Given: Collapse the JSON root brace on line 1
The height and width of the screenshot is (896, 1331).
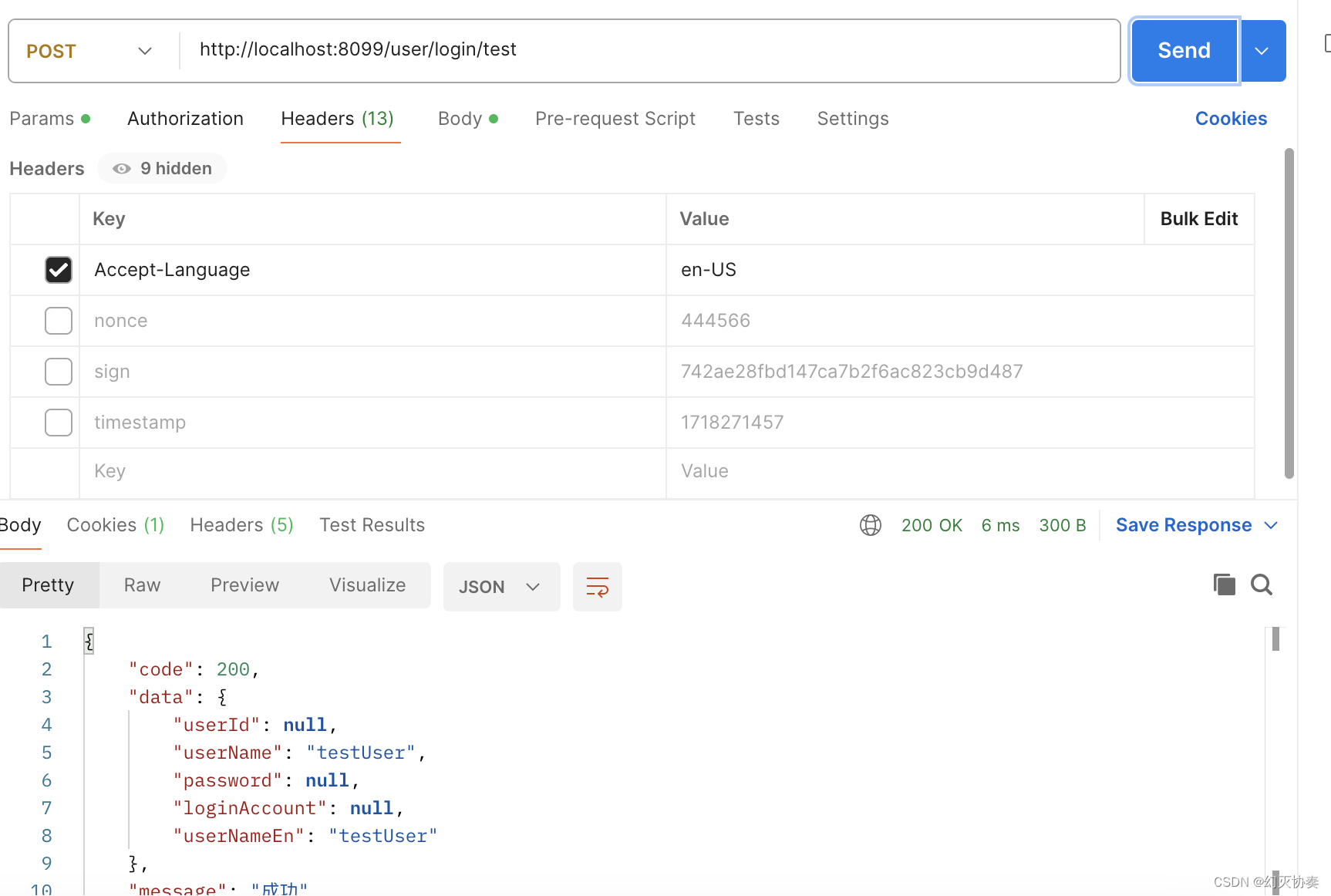Looking at the screenshot, I should pos(89,641).
